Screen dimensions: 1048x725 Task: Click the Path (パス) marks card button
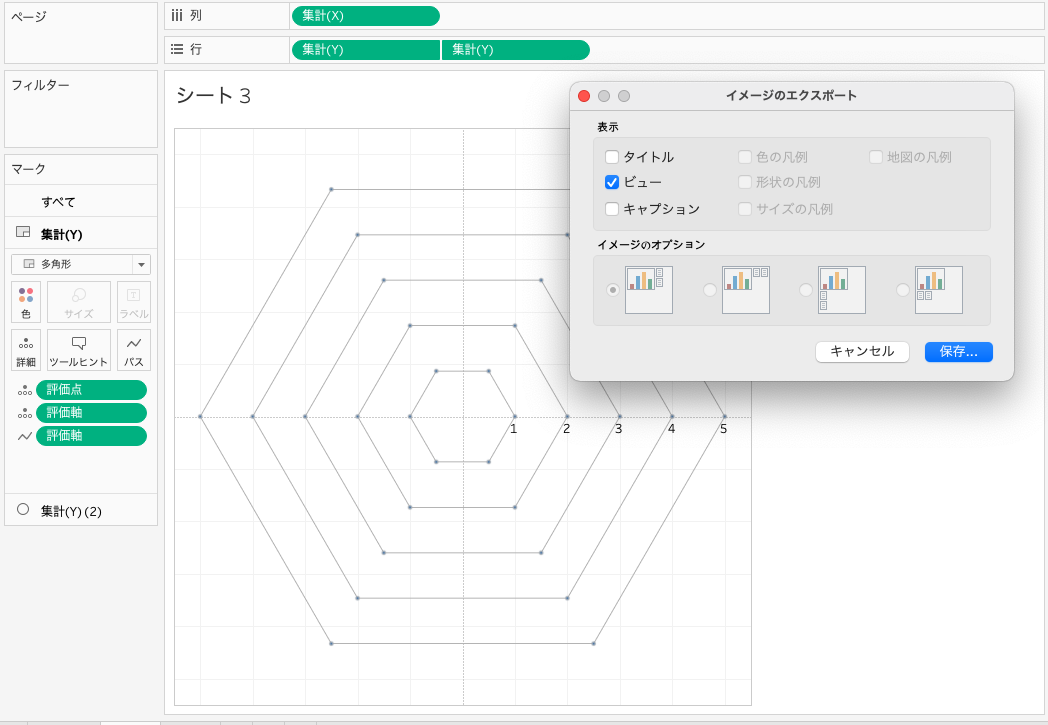[x=134, y=350]
